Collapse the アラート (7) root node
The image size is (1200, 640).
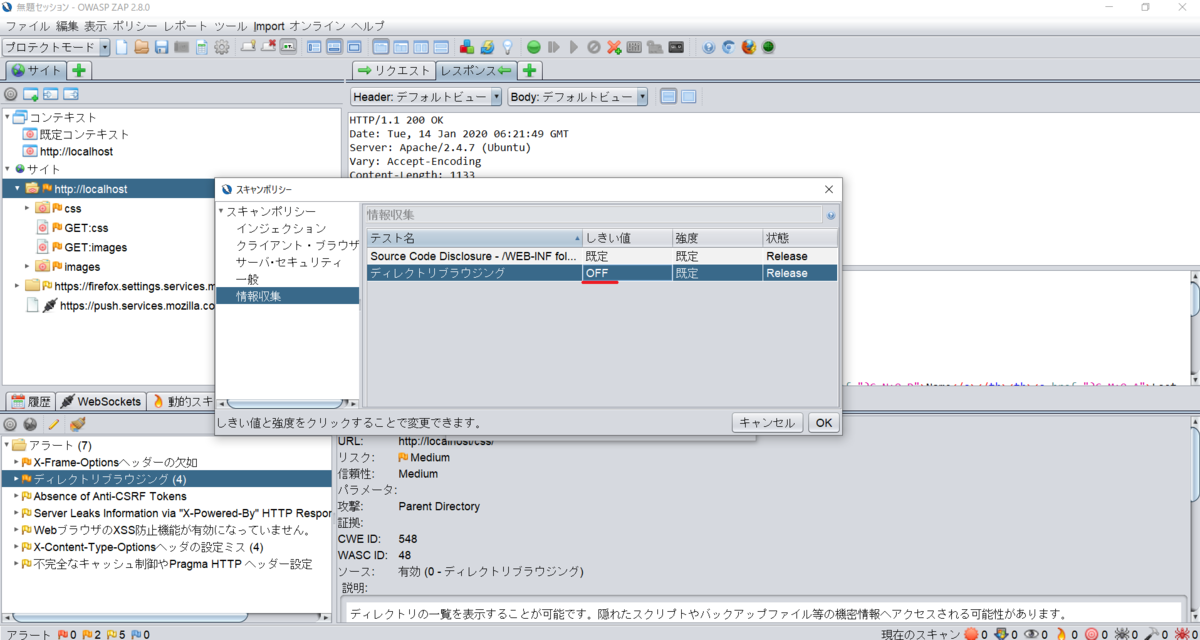(x=7, y=445)
